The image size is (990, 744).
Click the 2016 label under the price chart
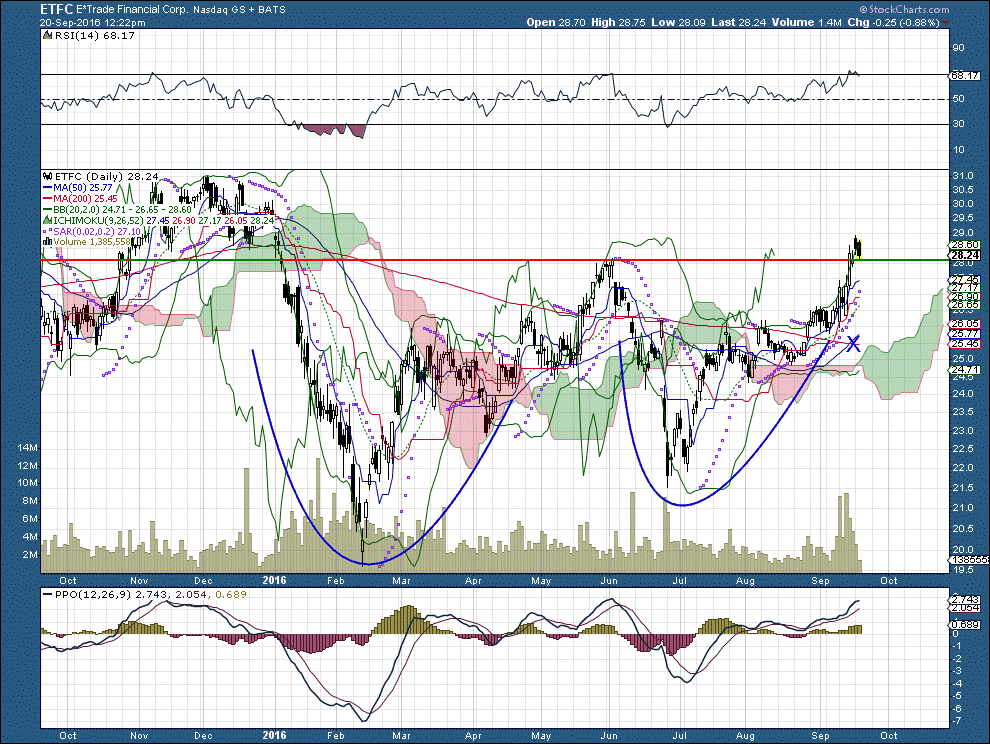pyautogui.click(x=274, y=580)
